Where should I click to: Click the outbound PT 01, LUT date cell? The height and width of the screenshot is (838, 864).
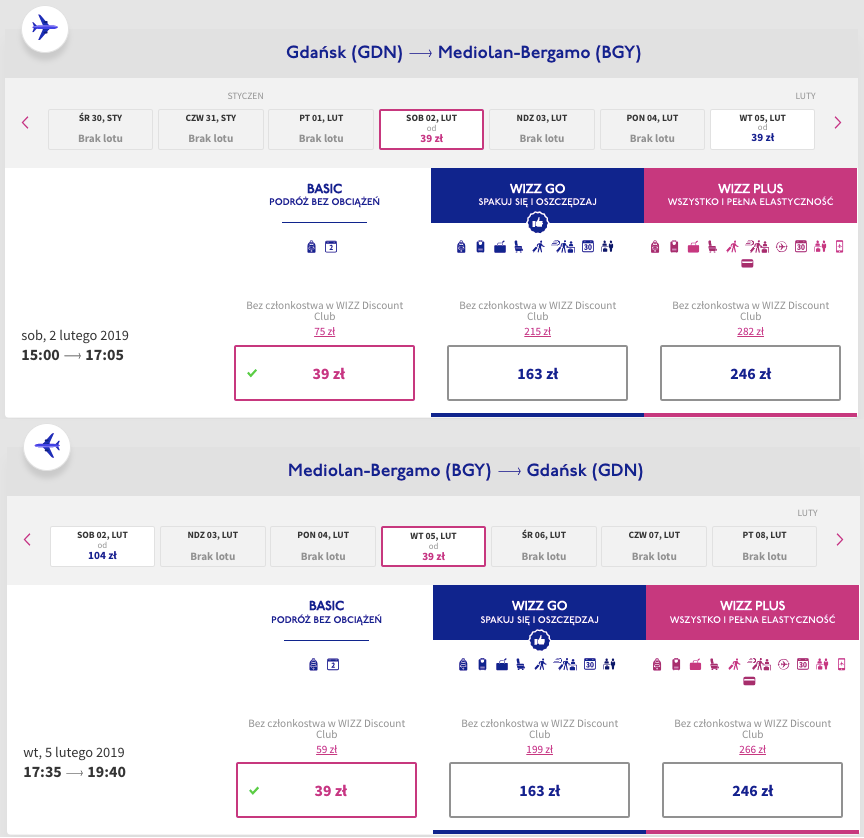click(321, 128)
